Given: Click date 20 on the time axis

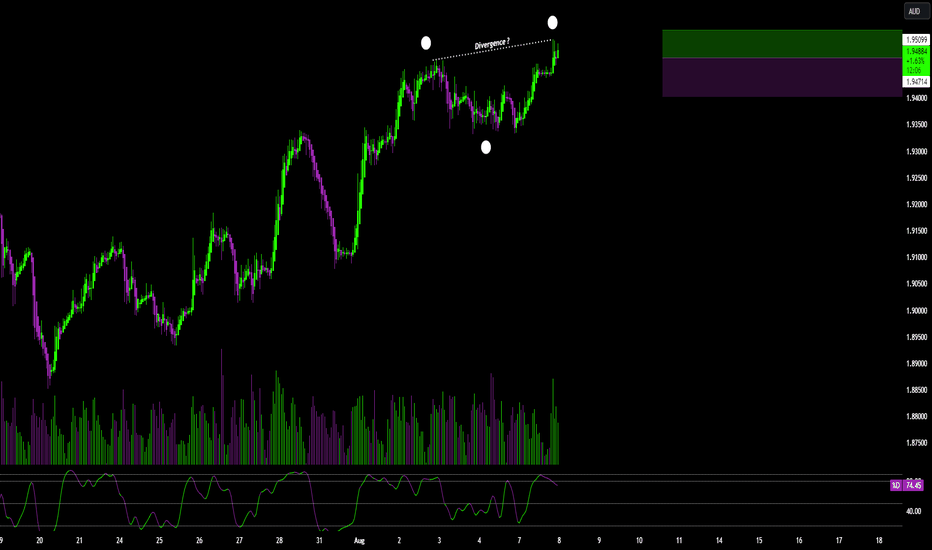Looking at the screenshot, I should click(x=39, y=540).
